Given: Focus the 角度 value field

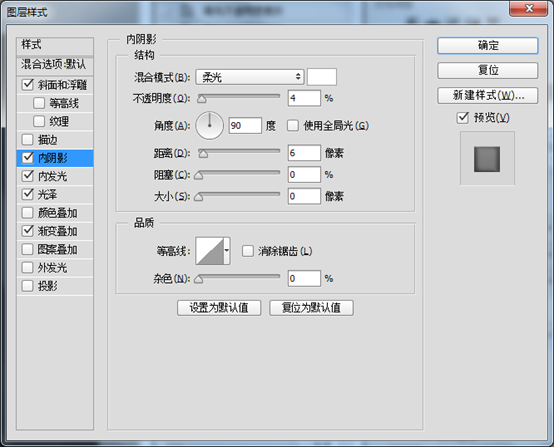Looking at the screenshot, I should tap(245, 125).
